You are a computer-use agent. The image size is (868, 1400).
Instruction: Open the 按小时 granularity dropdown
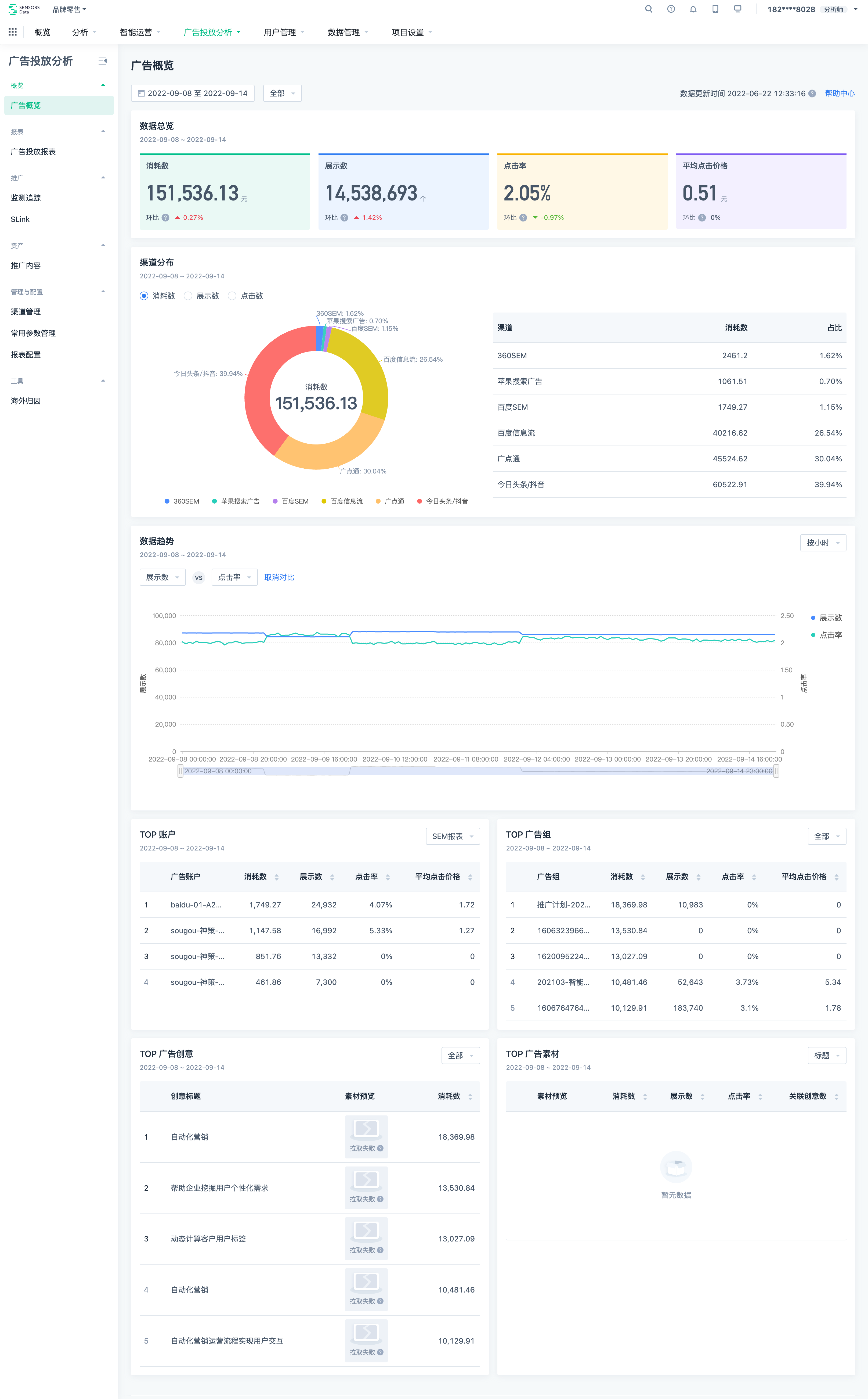[823, 543]
